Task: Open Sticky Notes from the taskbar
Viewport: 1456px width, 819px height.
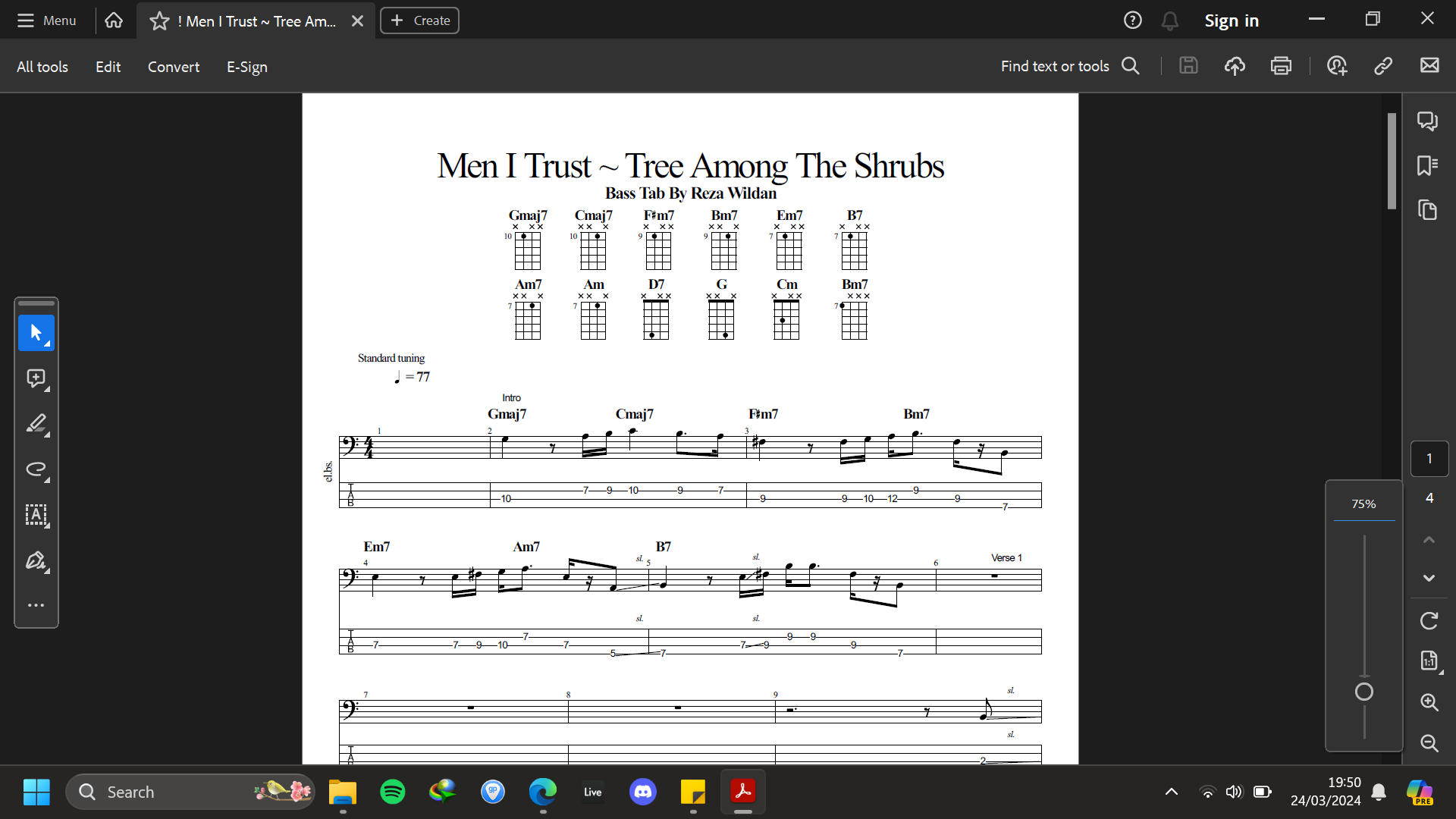Action: 693,792
